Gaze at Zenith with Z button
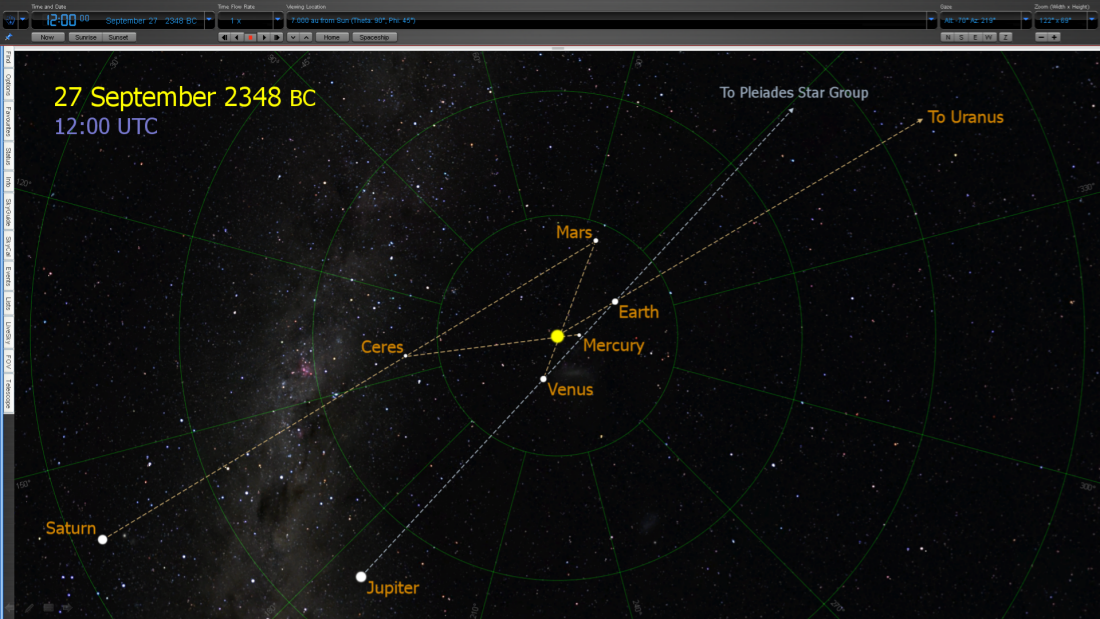1100x619 pixels. (1005, 37)
